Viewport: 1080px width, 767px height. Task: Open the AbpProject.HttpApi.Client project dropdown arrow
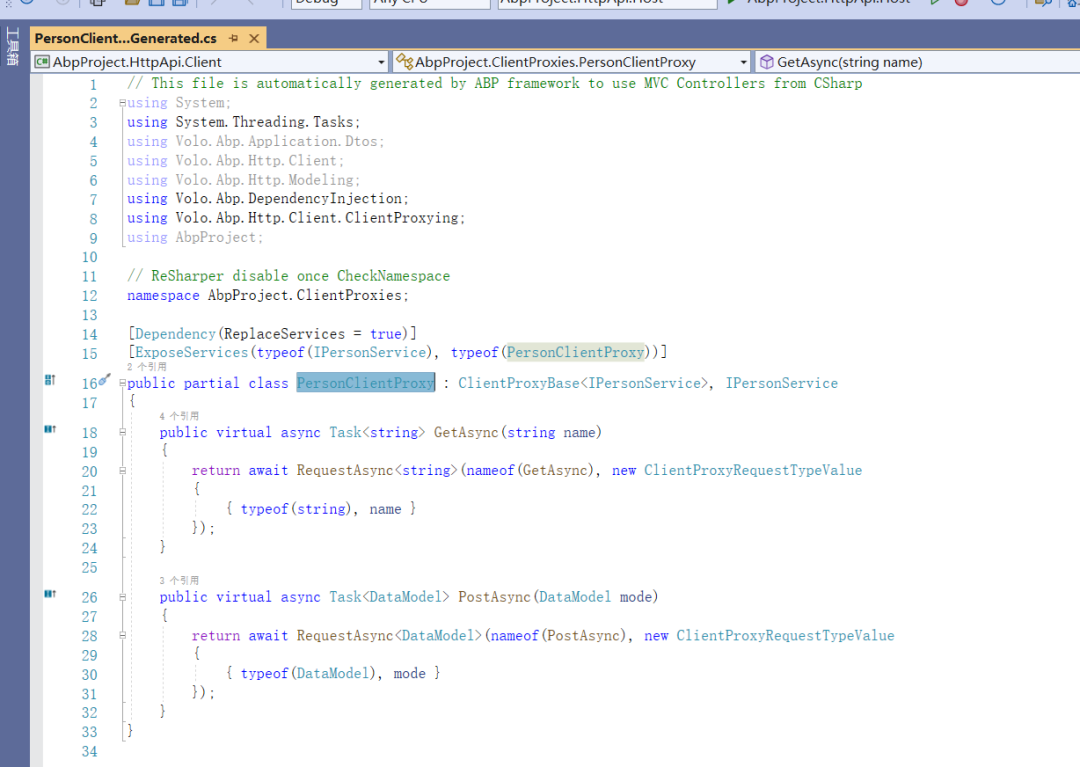pos(381,62)
